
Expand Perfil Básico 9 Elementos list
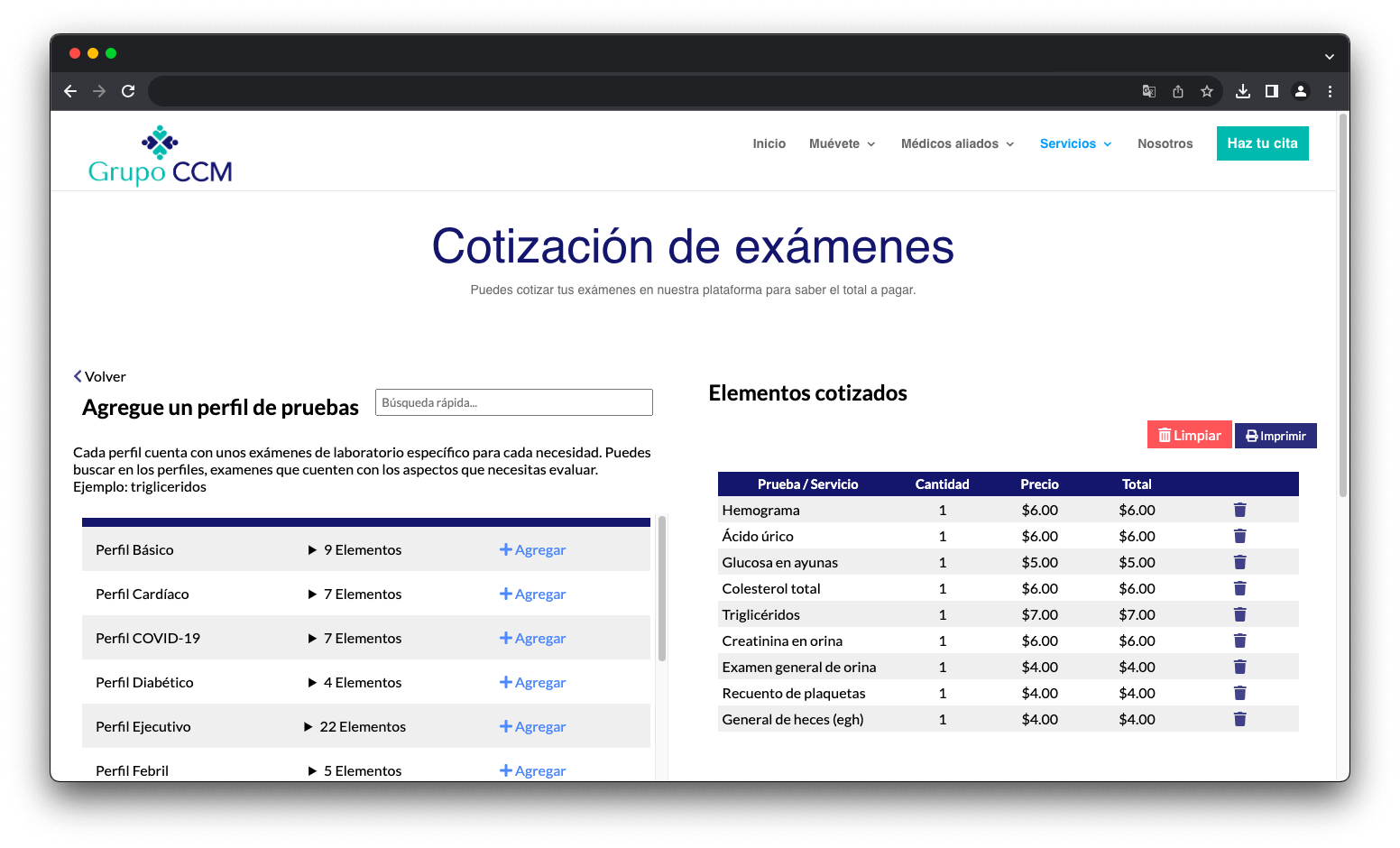[x=355, y=550]
